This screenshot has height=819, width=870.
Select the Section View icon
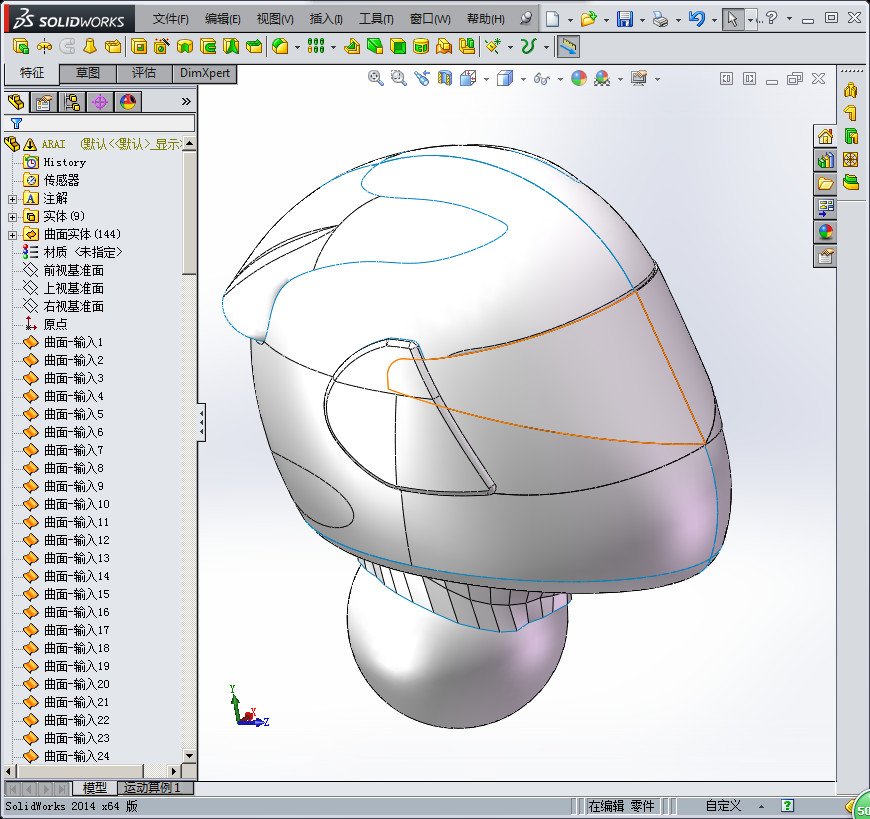click(x=444, y=78)
